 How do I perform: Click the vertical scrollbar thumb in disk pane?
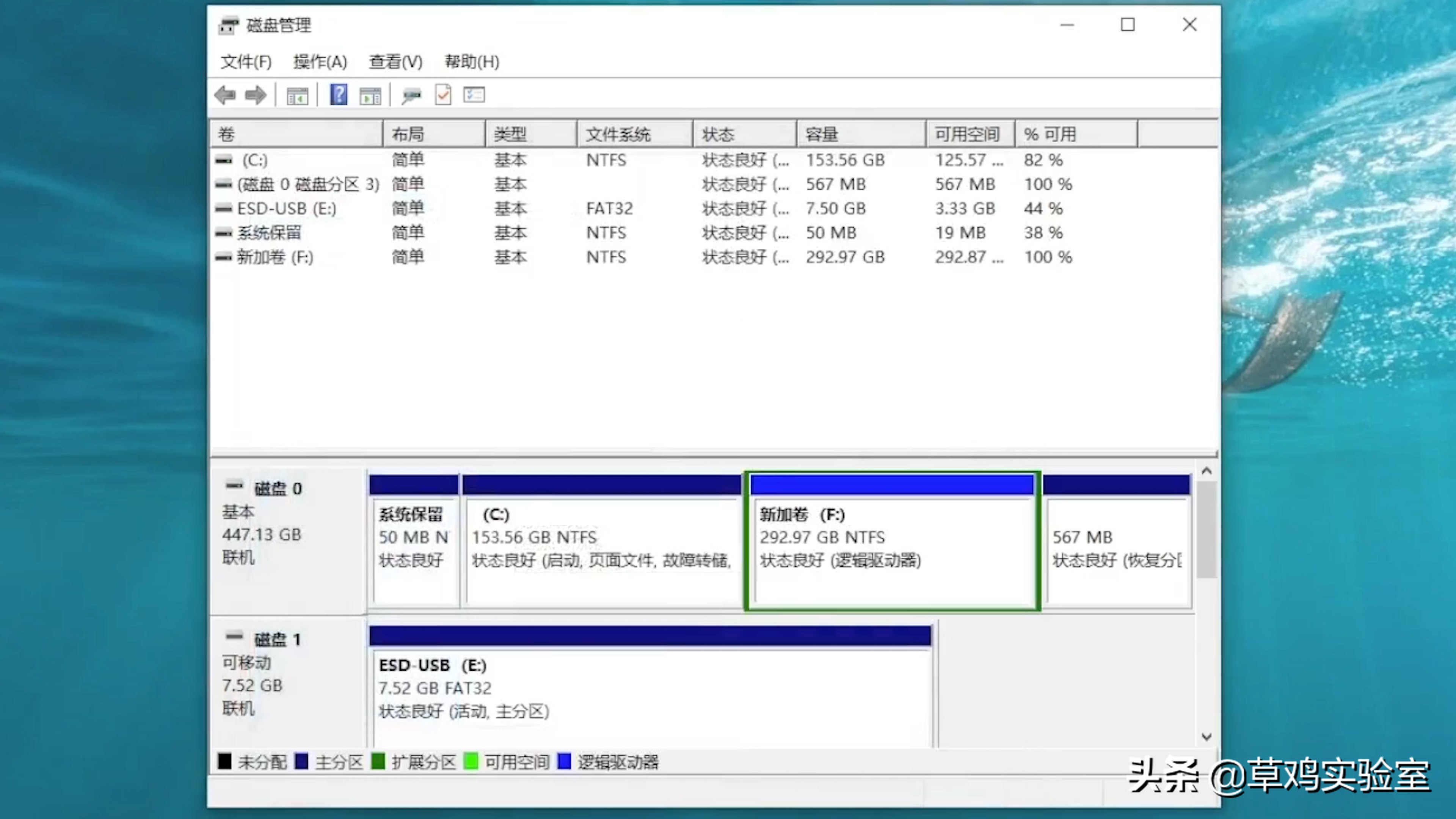point(1207,530)
